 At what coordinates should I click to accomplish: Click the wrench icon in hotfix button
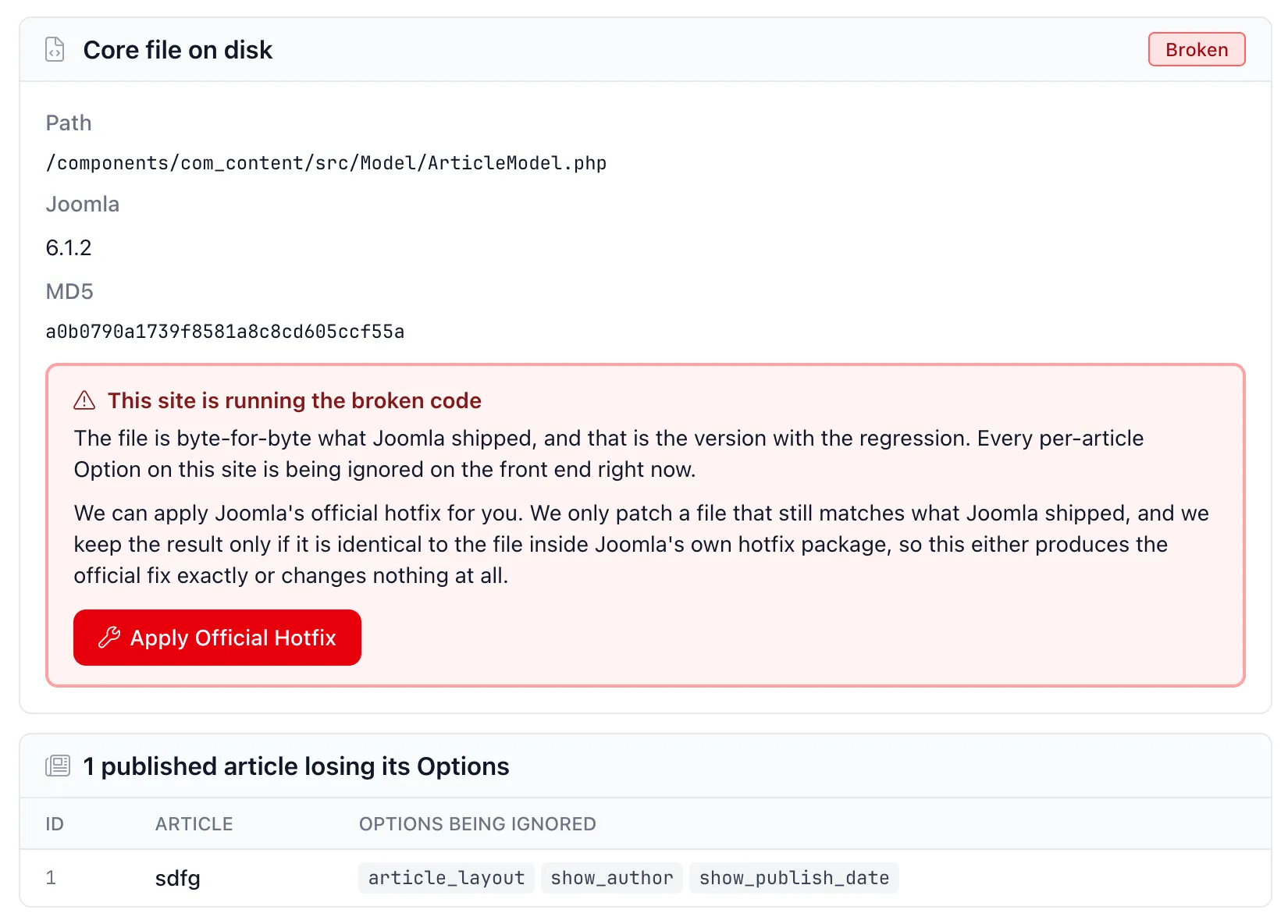(109, 638)
